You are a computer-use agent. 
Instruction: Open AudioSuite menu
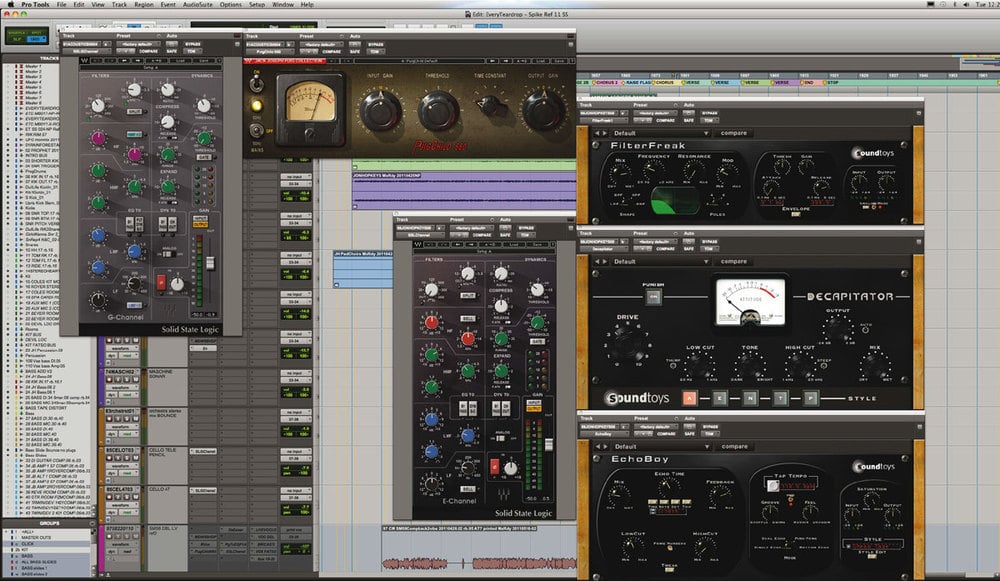click(x=198, y=4)
